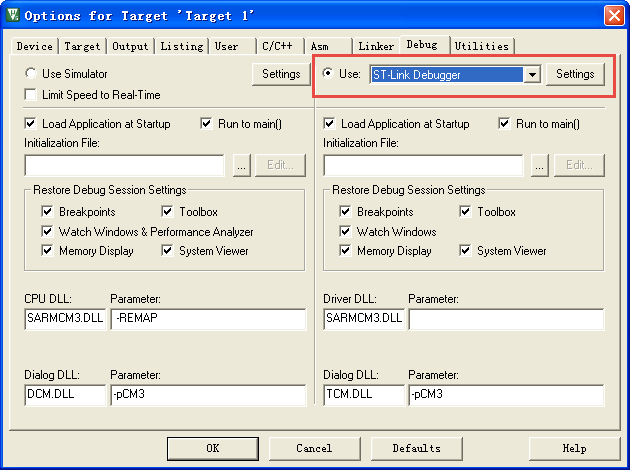This screenshot has width=630, height=470.
Task: Toggle simulator Breakpoints checkbox
Action: [47, 211]
